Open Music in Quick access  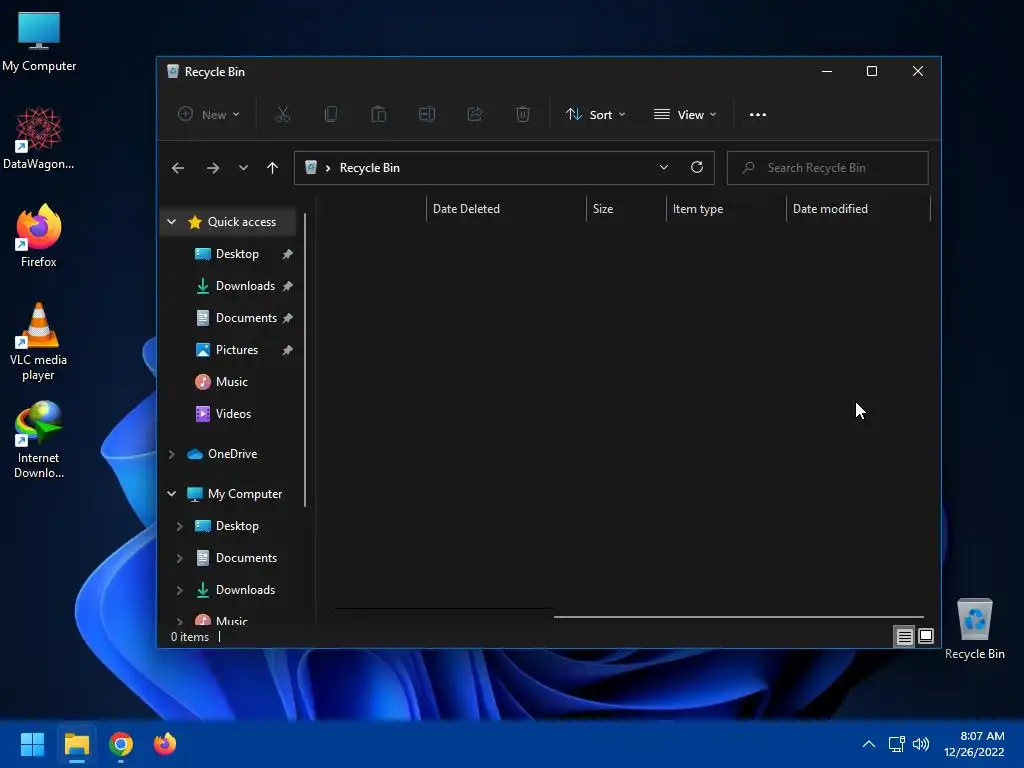pyautogui.click(x=231, y=382)
